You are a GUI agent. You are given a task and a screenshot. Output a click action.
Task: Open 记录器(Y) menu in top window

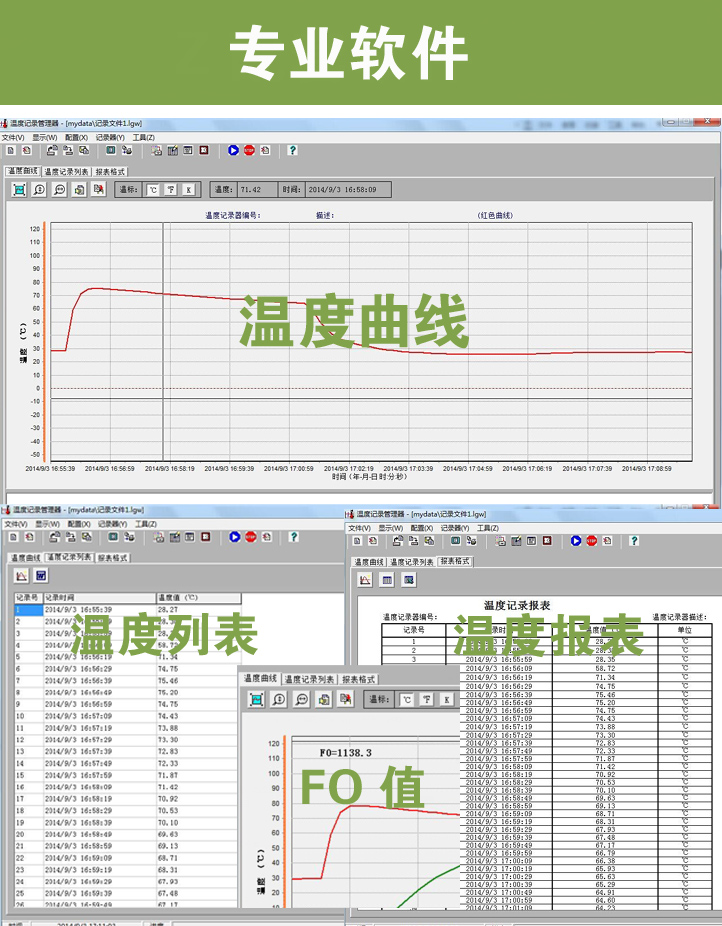pos(110,137)
